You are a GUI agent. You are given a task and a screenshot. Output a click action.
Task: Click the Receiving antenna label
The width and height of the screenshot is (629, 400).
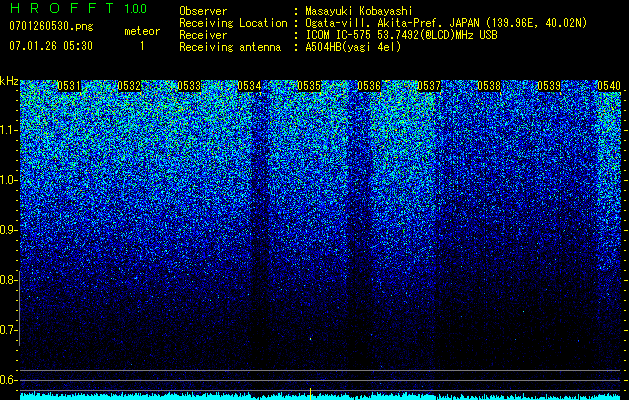[x=230, y=47]
